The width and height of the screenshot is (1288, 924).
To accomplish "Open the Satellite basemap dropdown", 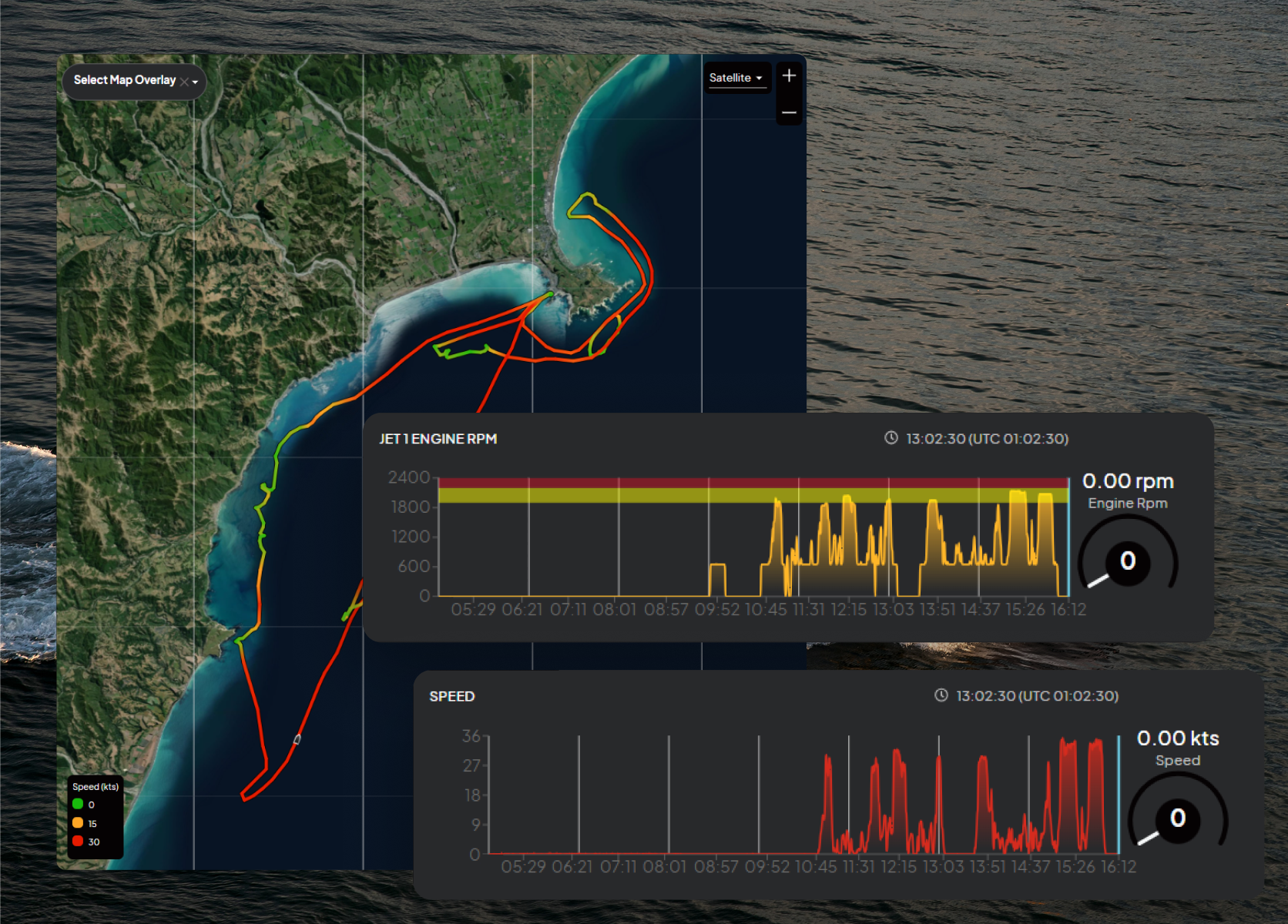I will [732, 78].
